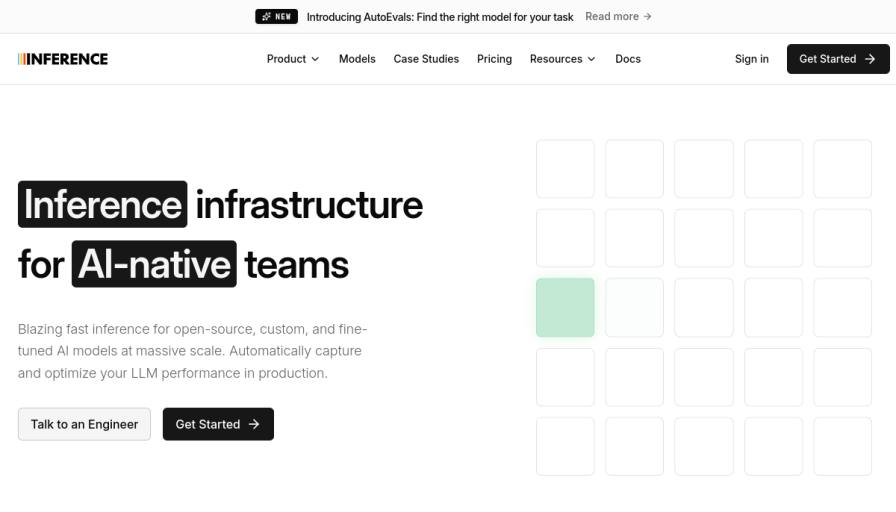Expand the Resources dropdown menu
The width and height of the screenshot is (896, 512).
click(563, 59)
